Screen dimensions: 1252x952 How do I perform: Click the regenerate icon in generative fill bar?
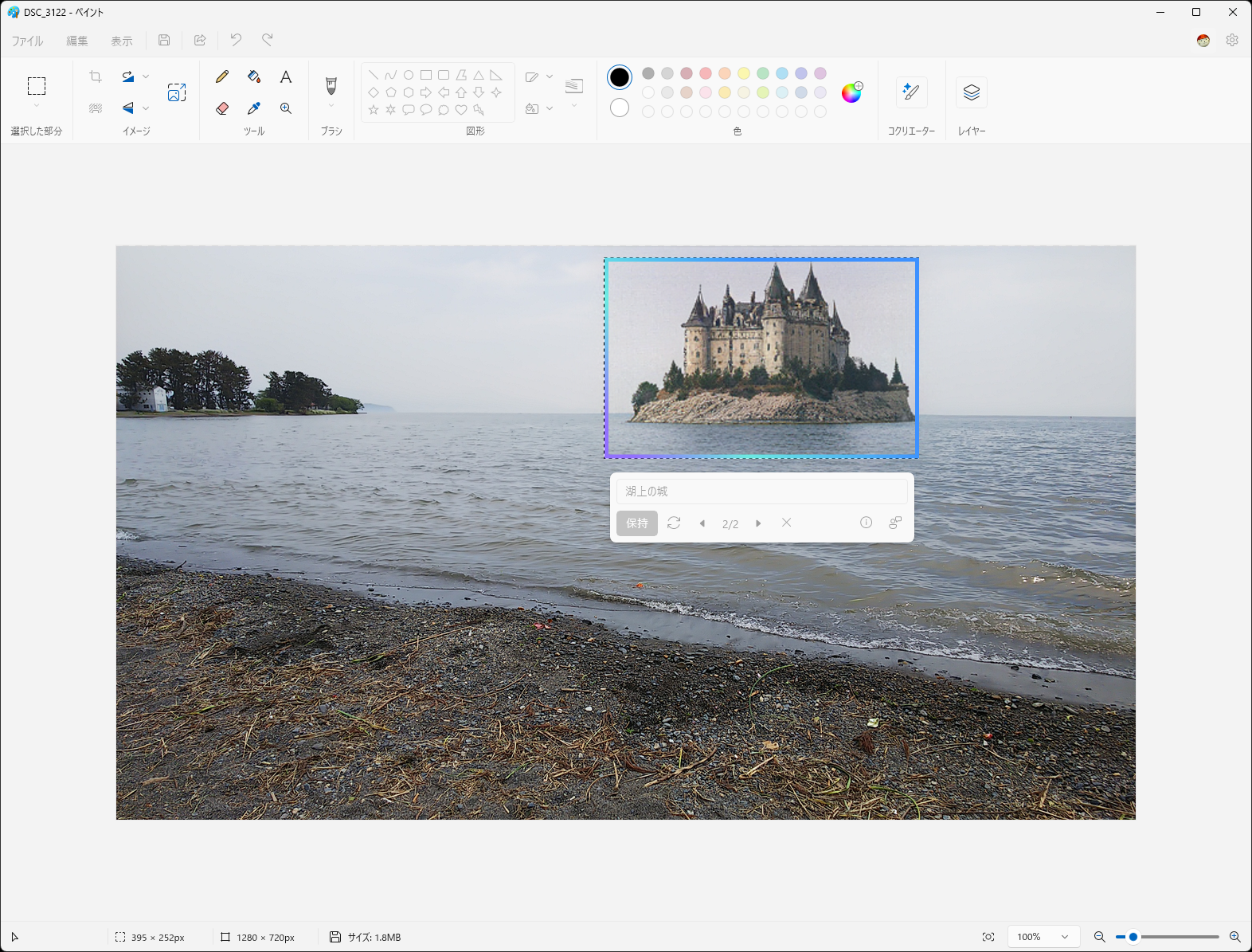pyautogui.click(x=674, y=523)
